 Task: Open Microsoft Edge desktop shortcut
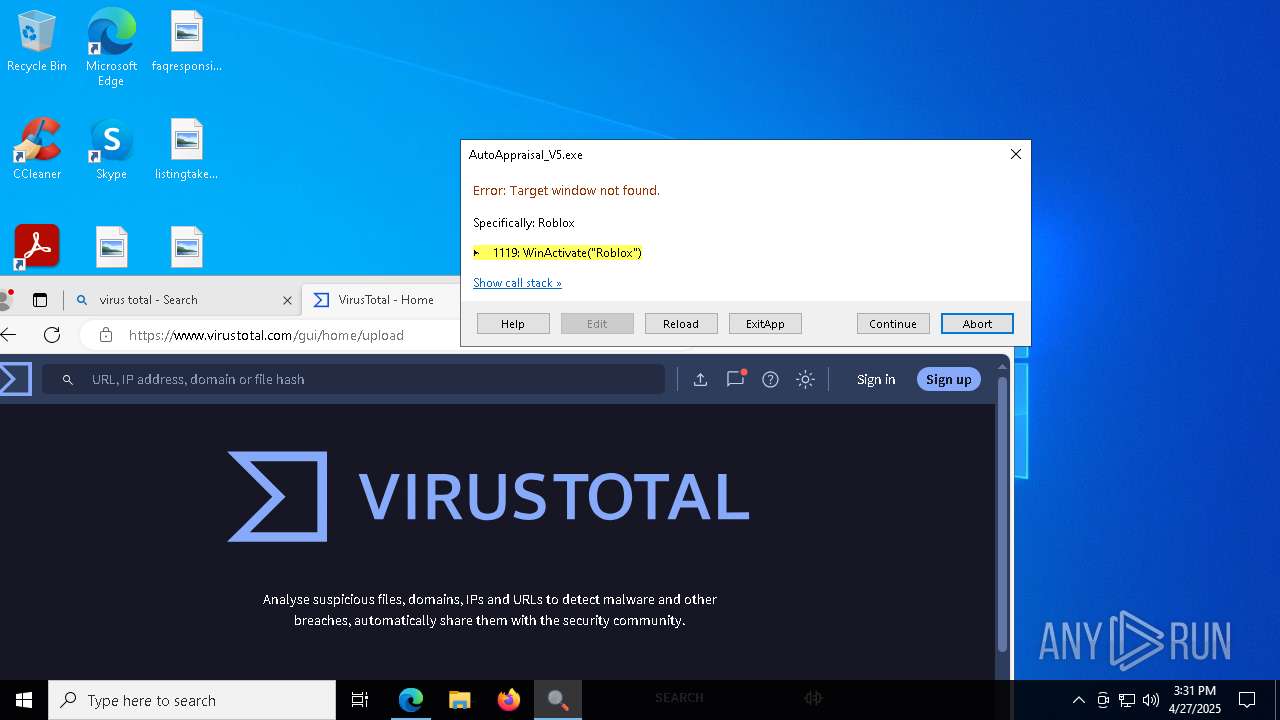[111, 46]
